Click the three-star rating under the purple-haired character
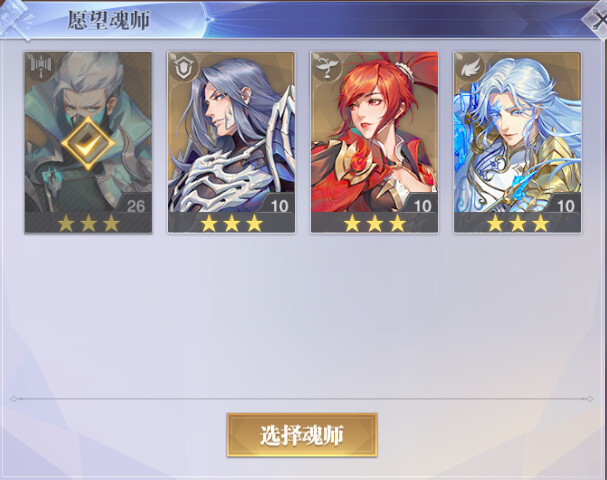 (231, 223)
